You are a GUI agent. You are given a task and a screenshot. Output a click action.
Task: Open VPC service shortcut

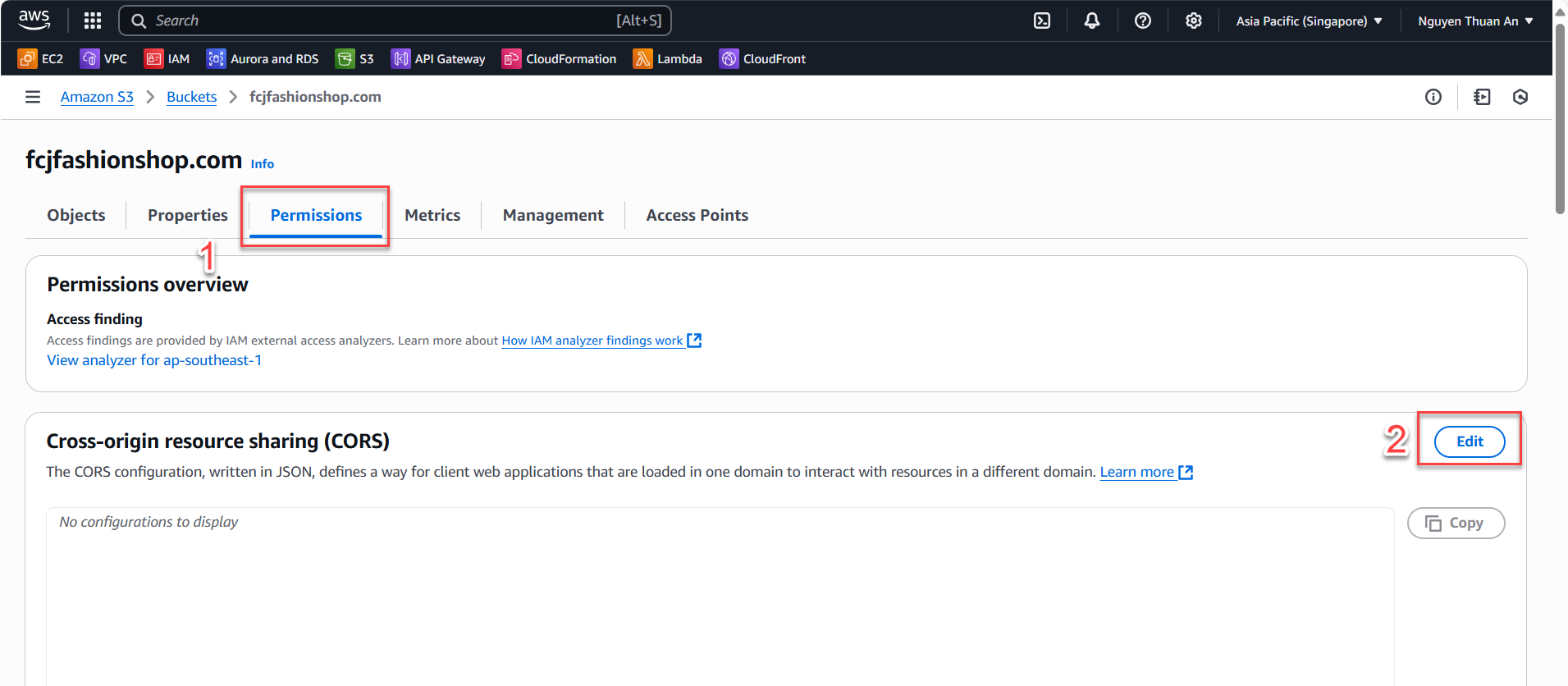pyautogui.click(x=103, y=59)
